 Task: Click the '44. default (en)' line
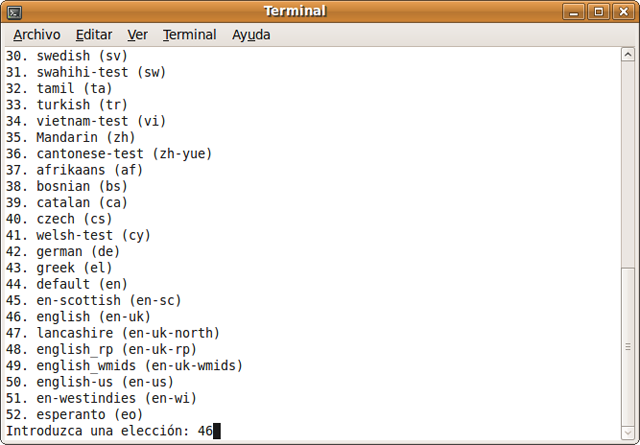pyautogui.click(x=70, y=284)
